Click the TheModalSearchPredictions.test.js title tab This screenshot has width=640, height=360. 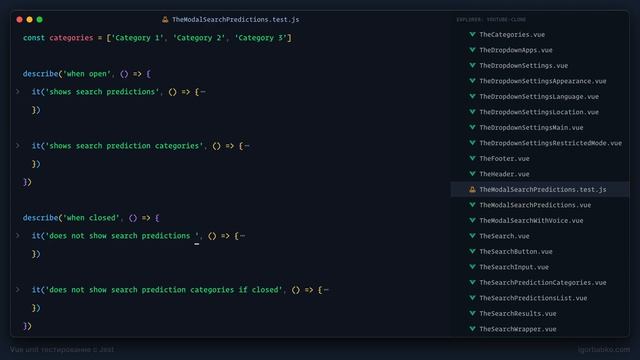coord(236,20)
